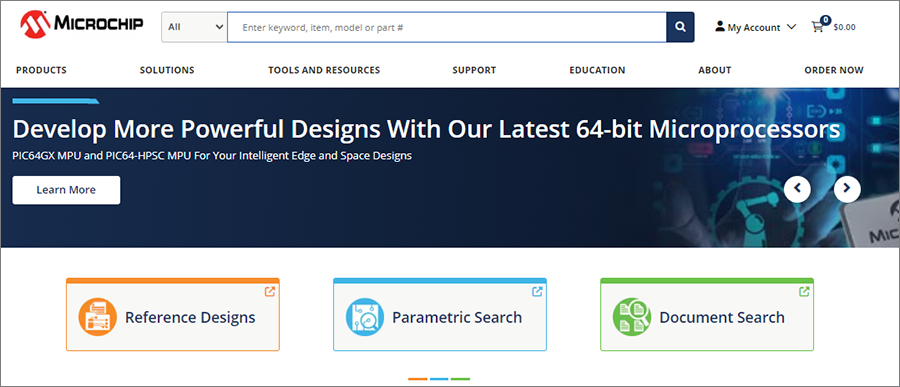Click external link icon on Reference Designs card

pyautogui.click(x=270, y=291)
